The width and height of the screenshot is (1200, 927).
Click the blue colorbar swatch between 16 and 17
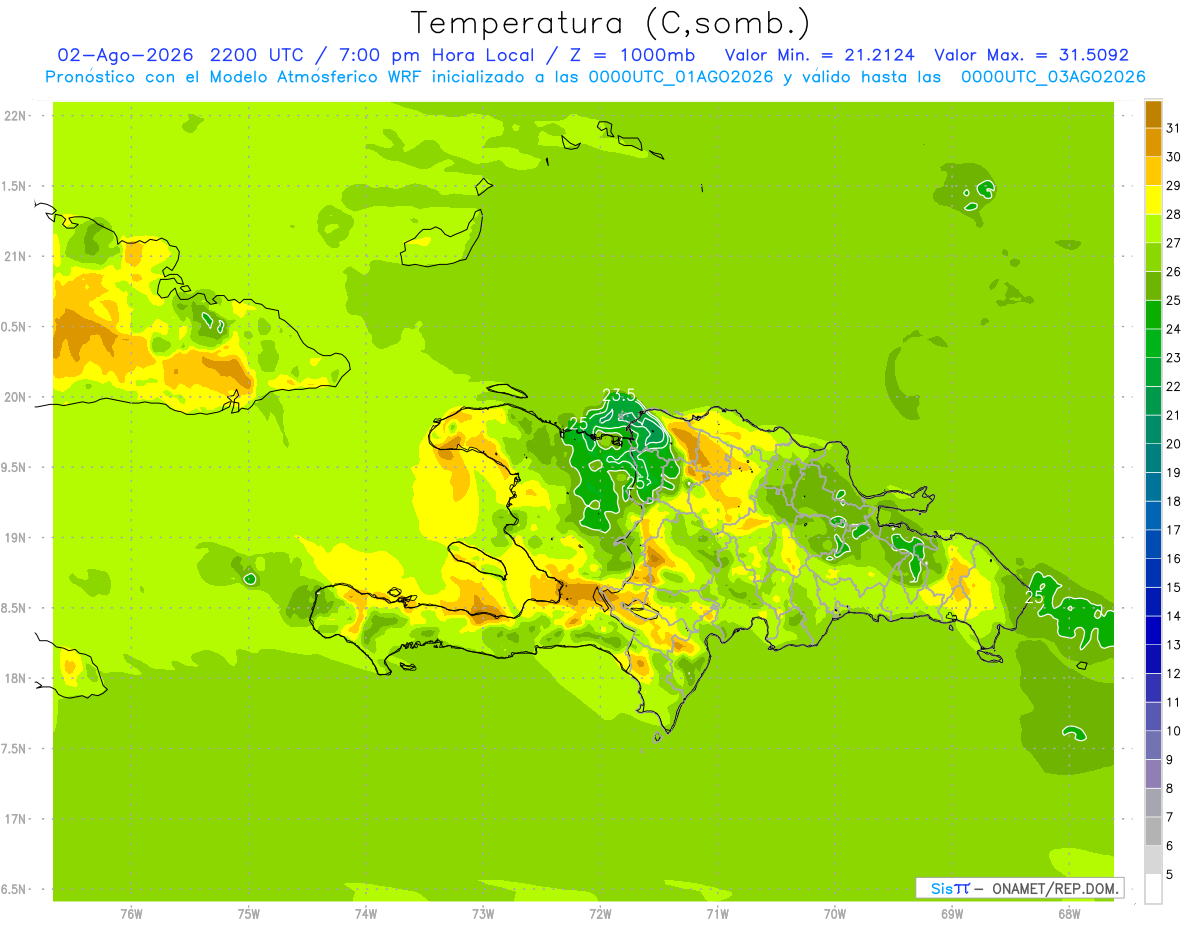pos(1153,544)
